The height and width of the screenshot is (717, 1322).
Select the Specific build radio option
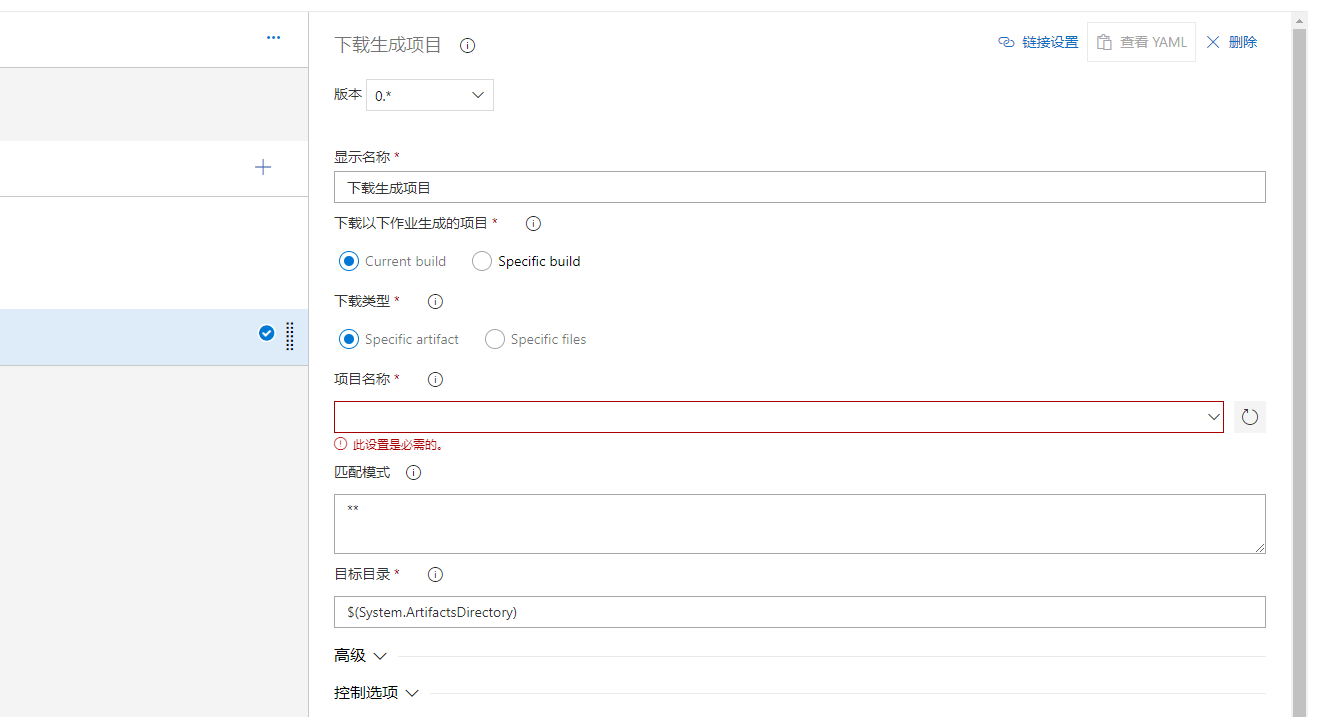click(482, 261)
